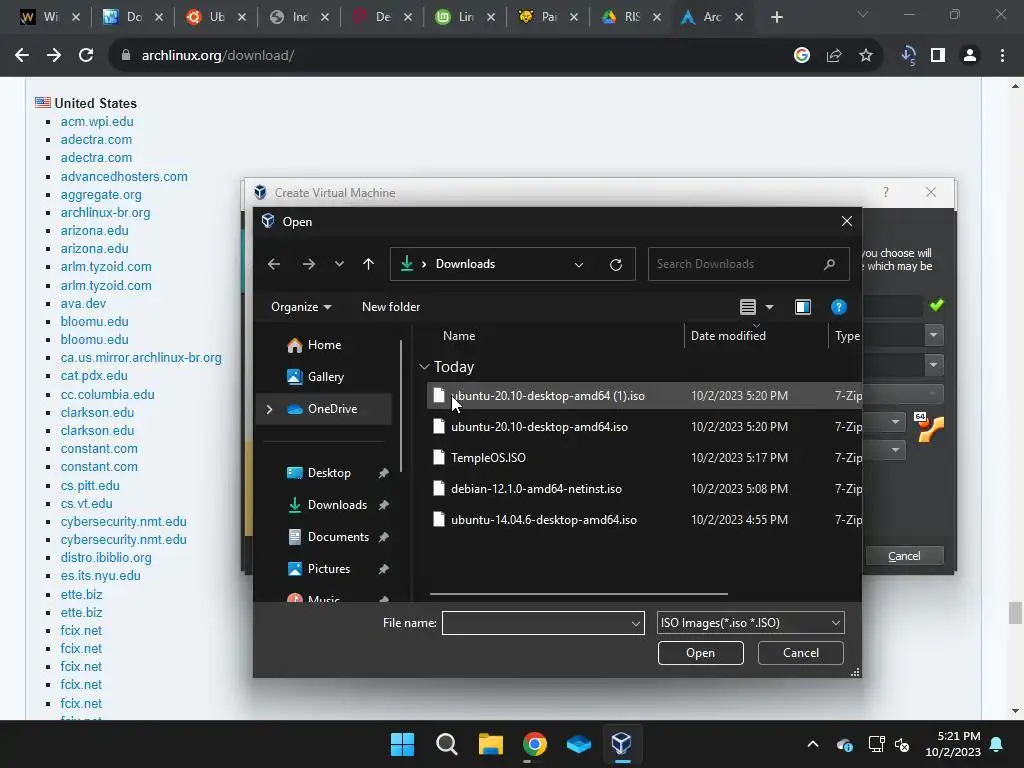This screenshot has height=768, width=1024.
Task: Open dialog help icon
Action: (839, 307)
